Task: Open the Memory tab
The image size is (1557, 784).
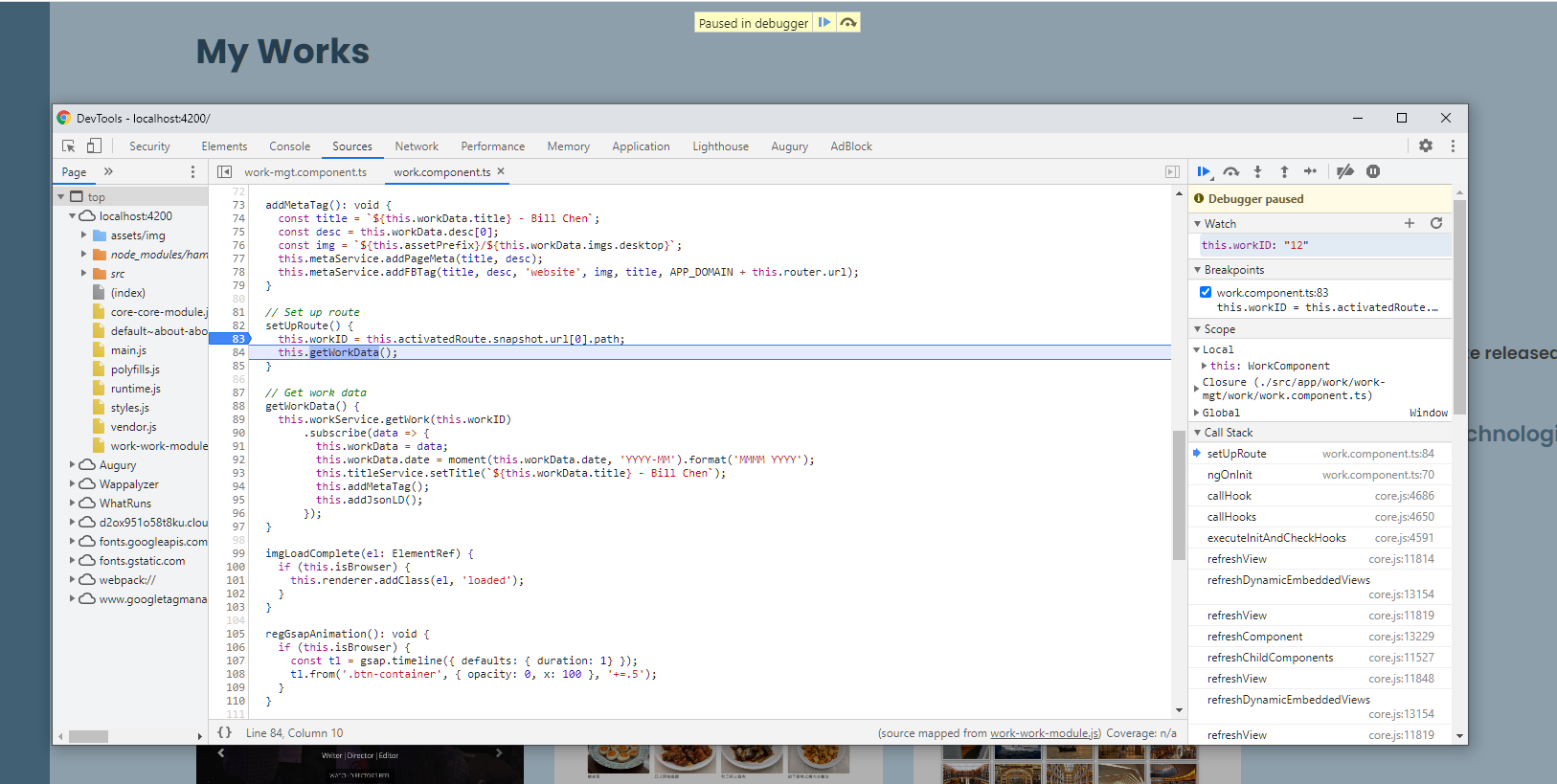Action: (x=568, y=146)
